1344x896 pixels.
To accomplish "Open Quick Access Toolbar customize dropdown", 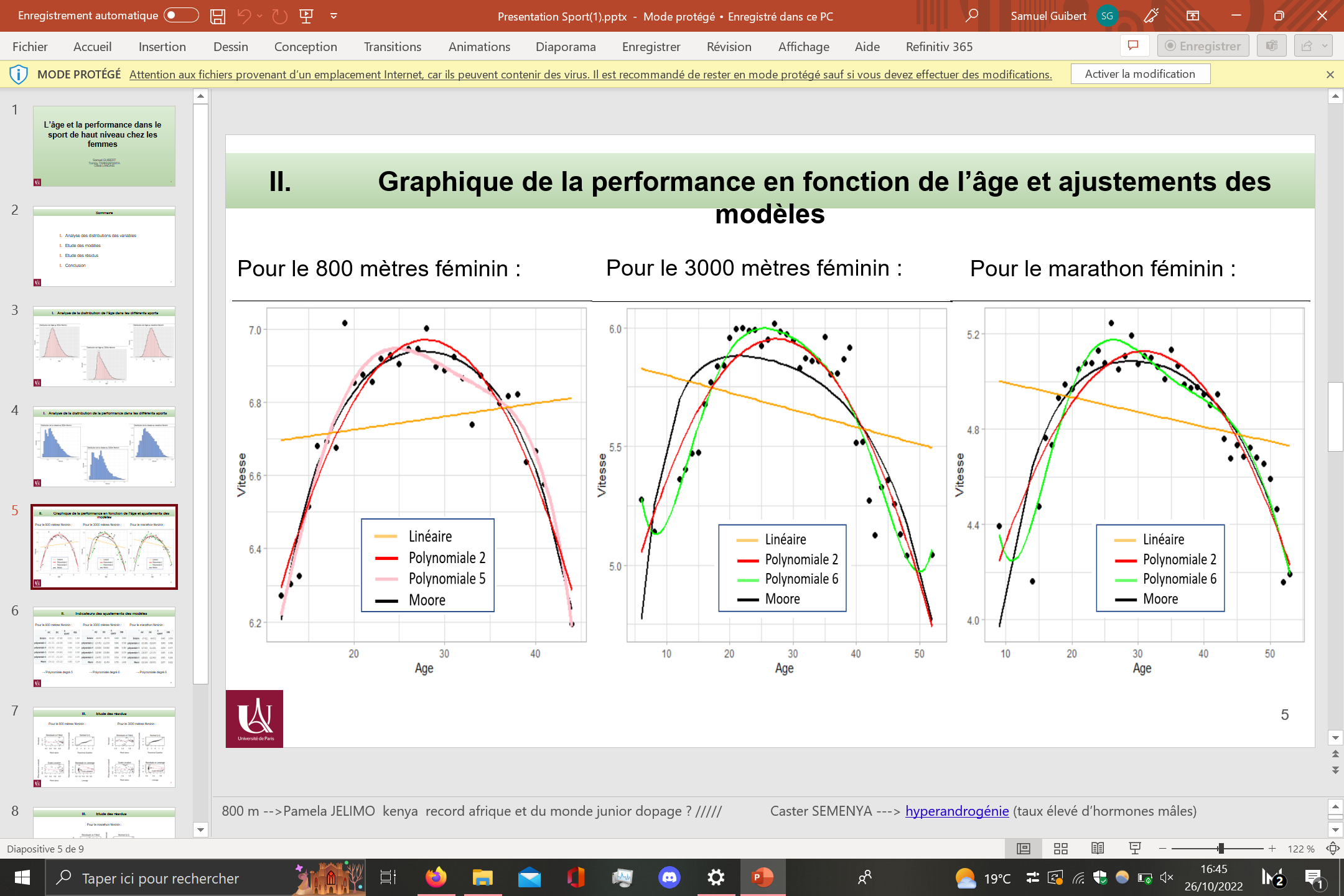I will click(x=334, y=16).
